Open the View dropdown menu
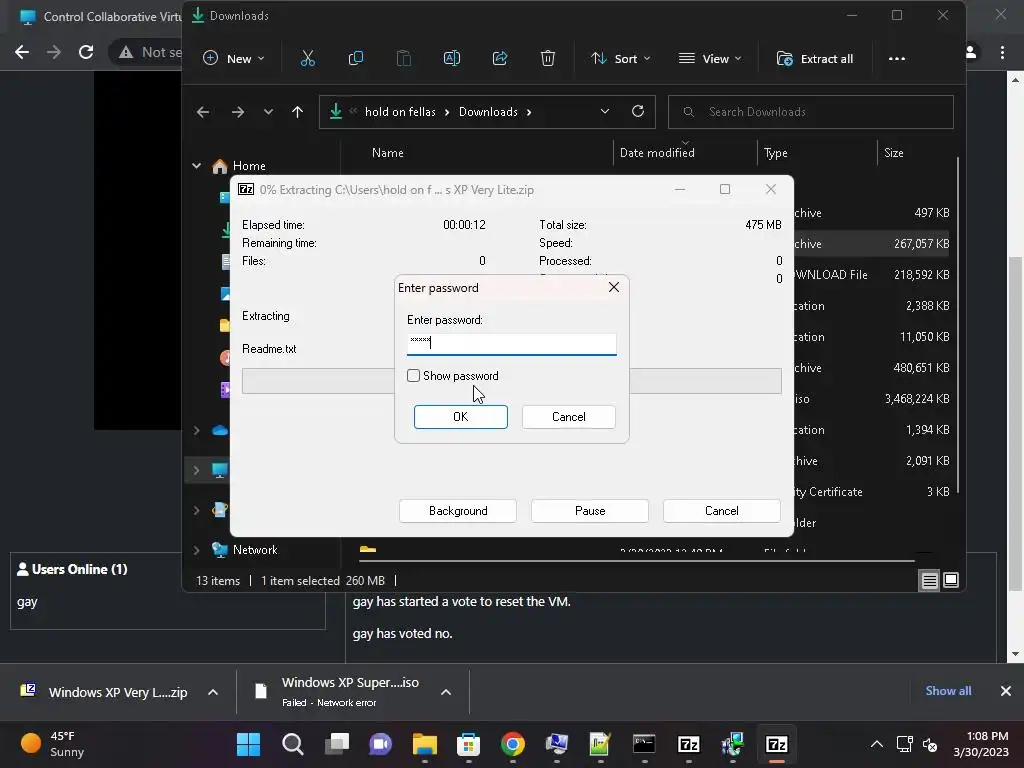The image size is (1024, 768). pos(711,59)
